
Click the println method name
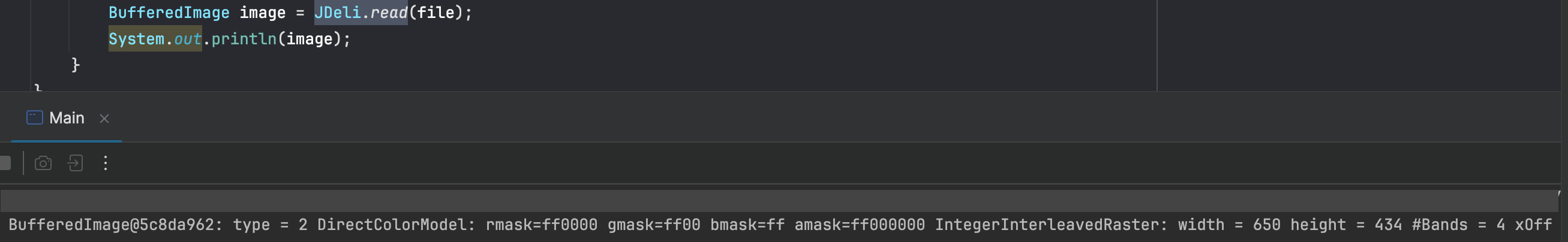pos(244,39)
